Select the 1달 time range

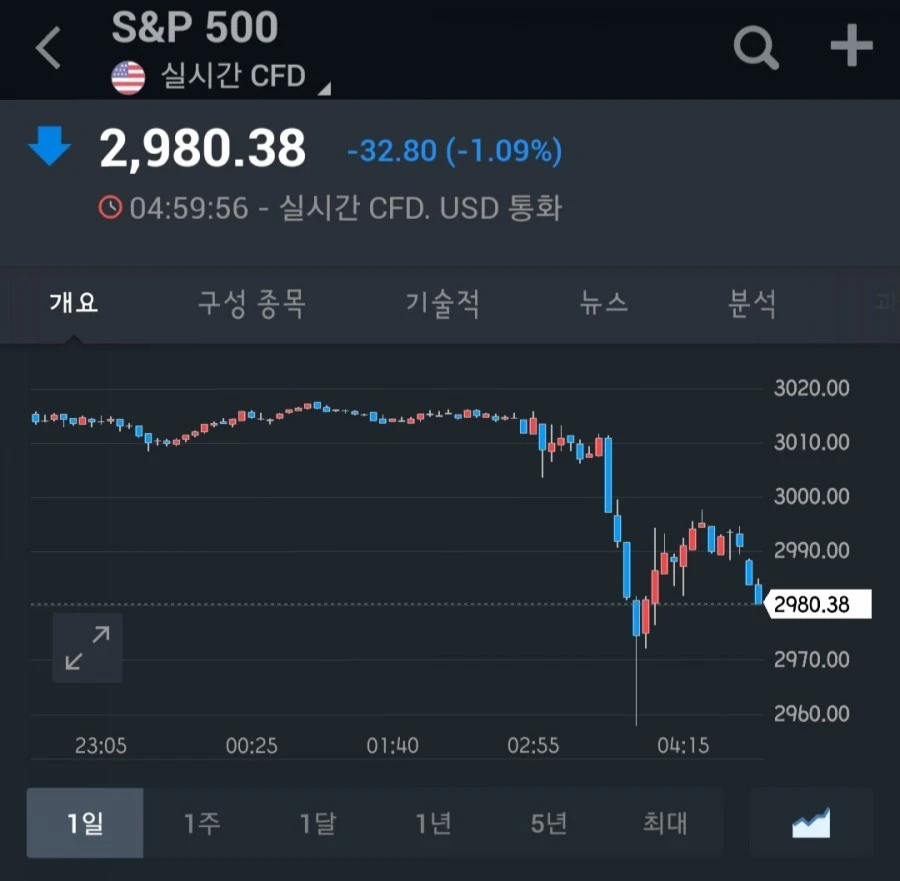click(317, 822)
